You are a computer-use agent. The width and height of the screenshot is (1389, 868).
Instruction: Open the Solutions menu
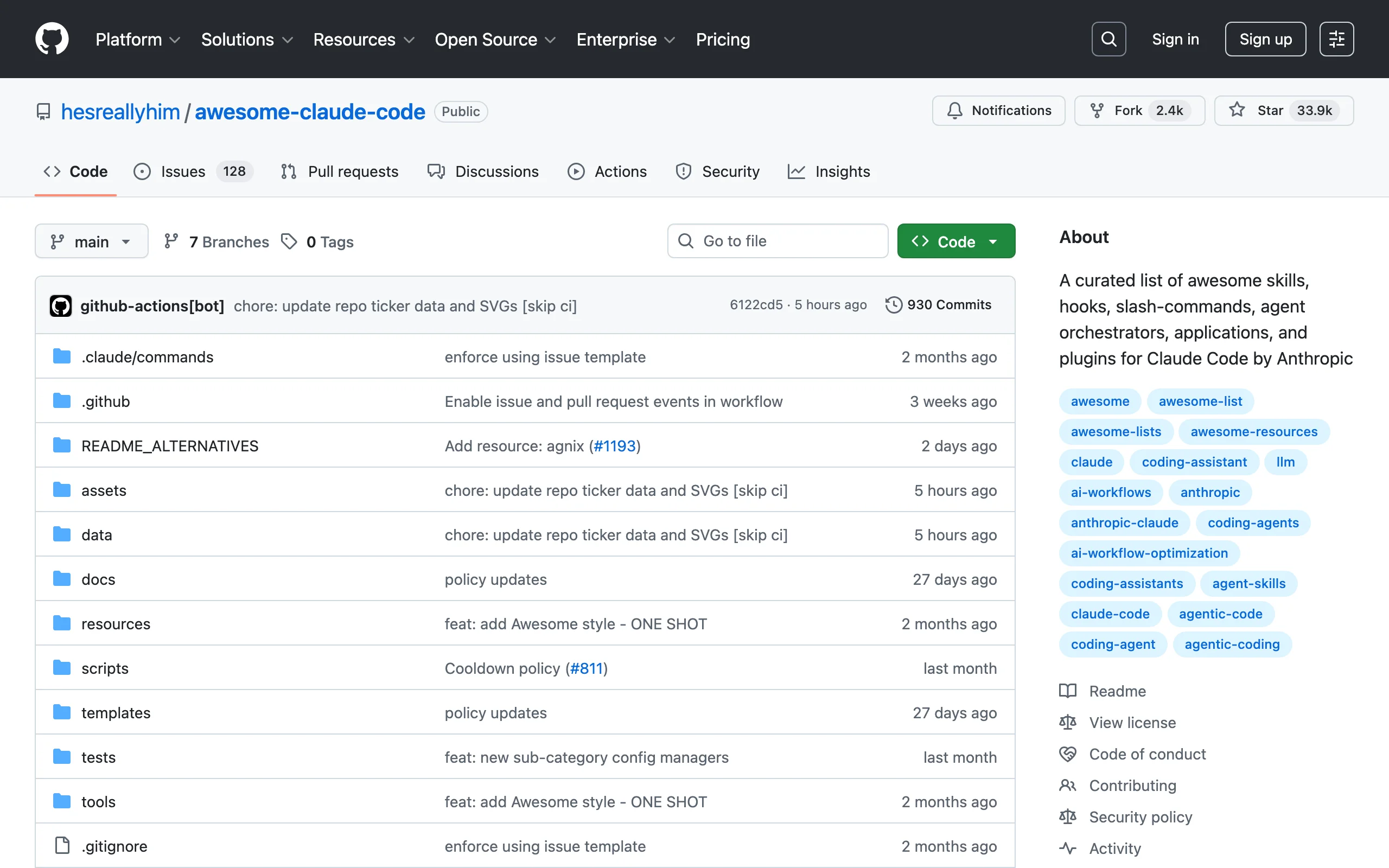pyautogui.click(x=247, y=39)
